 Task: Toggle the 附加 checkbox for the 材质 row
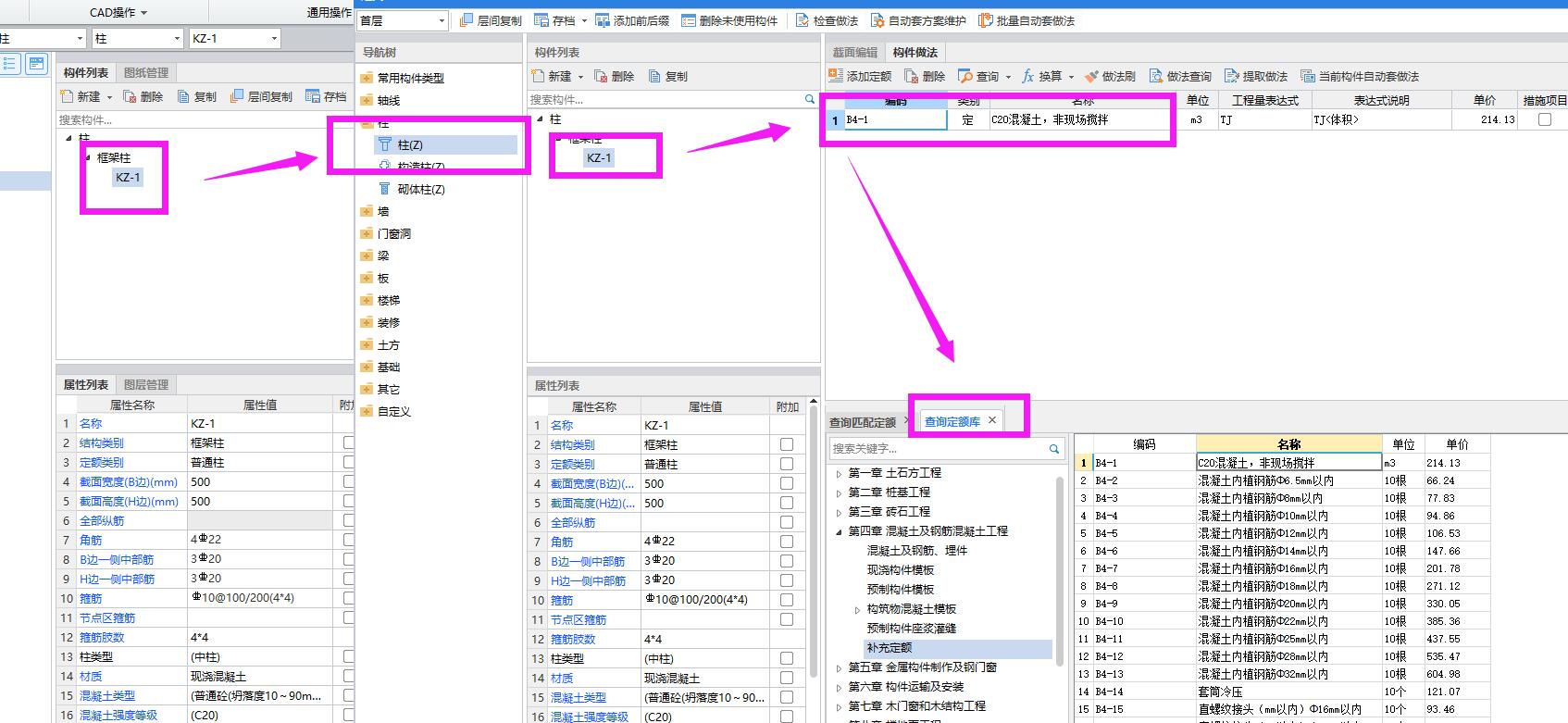coord(787,678)
